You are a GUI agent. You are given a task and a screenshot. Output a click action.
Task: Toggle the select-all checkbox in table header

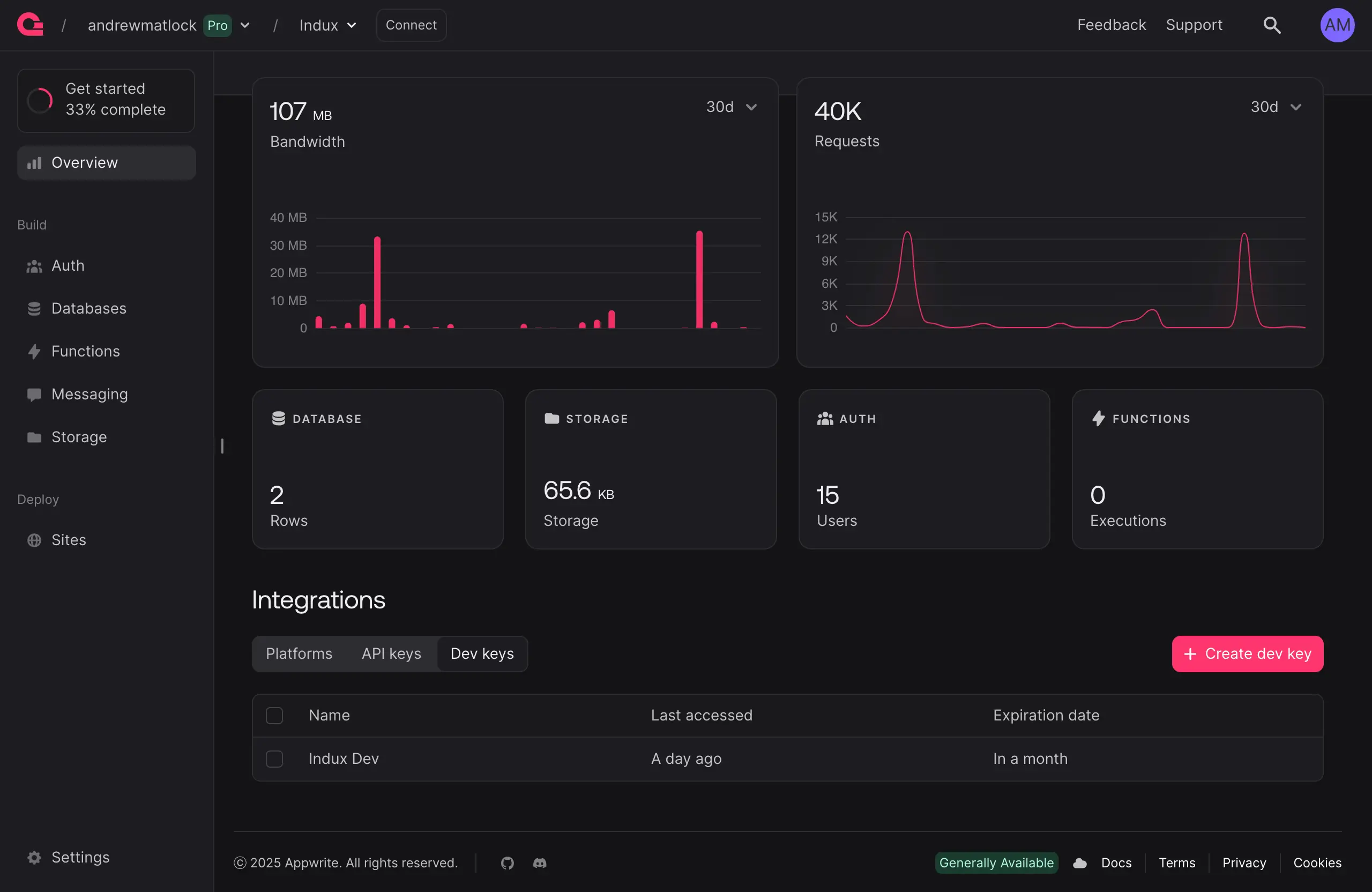tap(274, 716)
